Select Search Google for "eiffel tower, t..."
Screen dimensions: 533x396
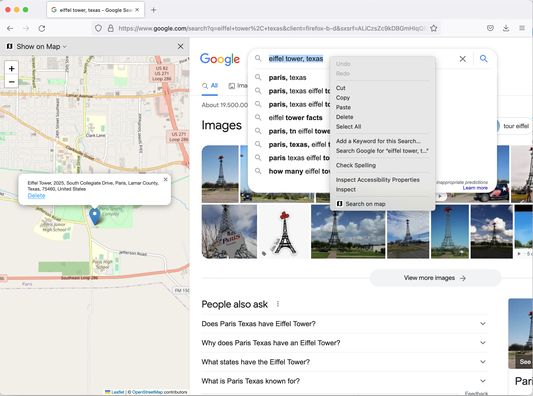[382, 151]
